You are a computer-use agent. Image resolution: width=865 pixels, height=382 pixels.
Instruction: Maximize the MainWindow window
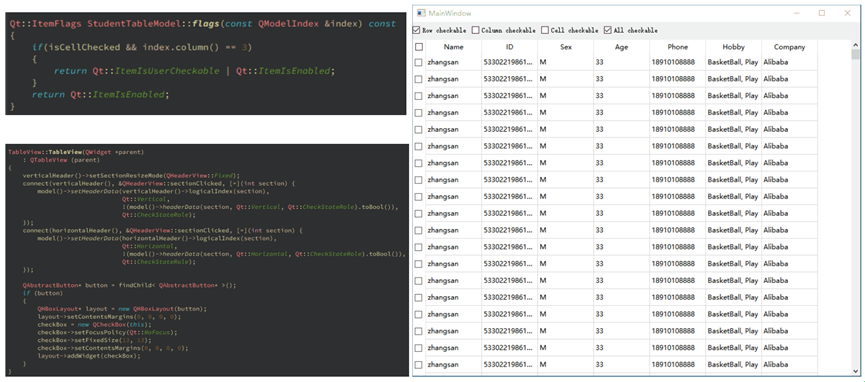[x=822, y=13]
